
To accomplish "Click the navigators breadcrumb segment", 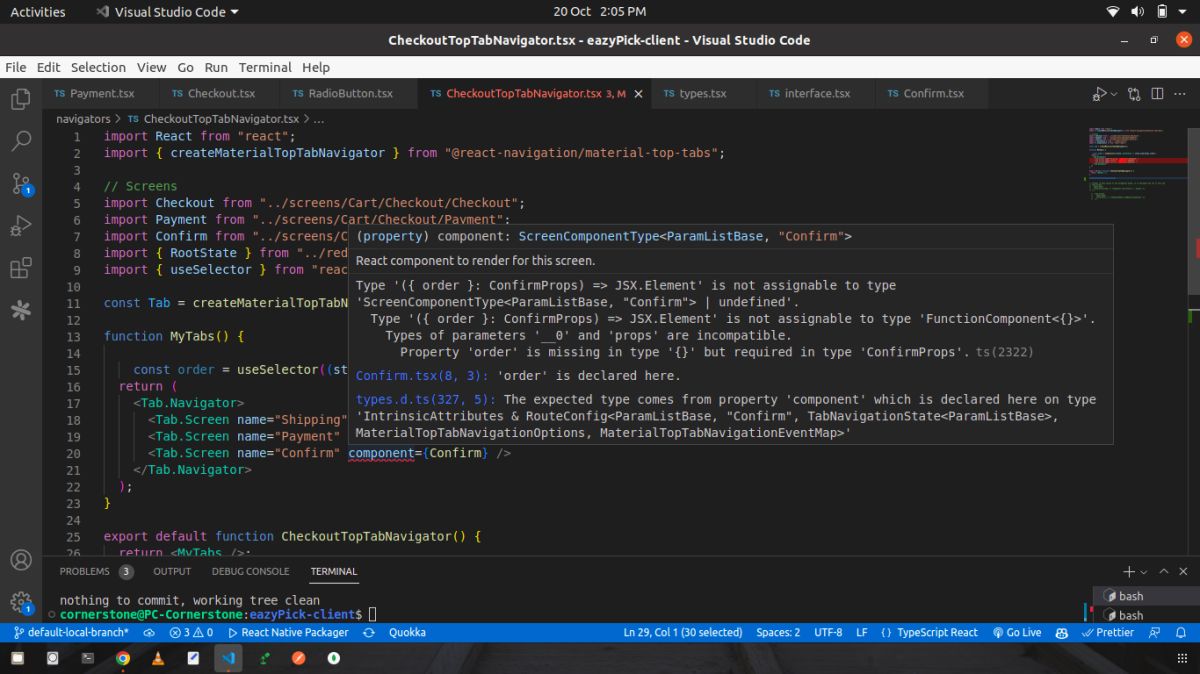I will (83, 118).
